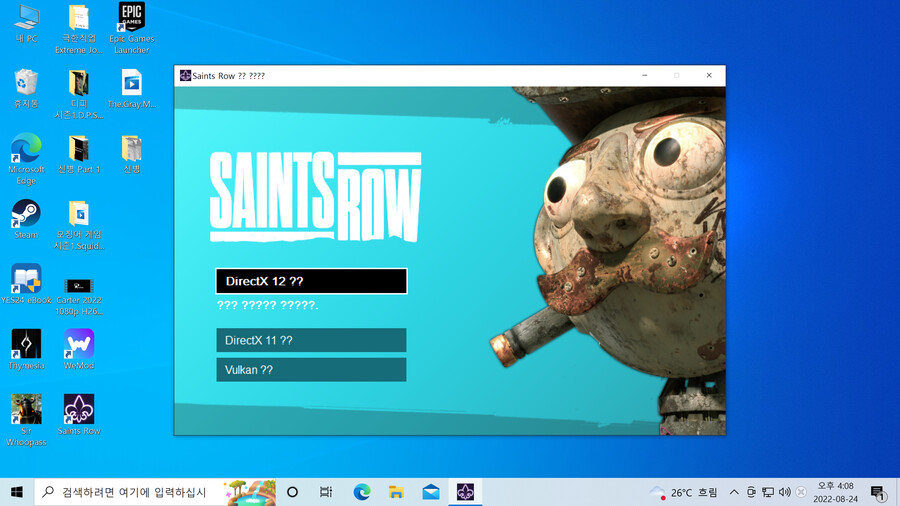This screenshot has width=900, height=506.
Task: Click the Saints Row taskbar icon
Action: [x=465, y=492]
